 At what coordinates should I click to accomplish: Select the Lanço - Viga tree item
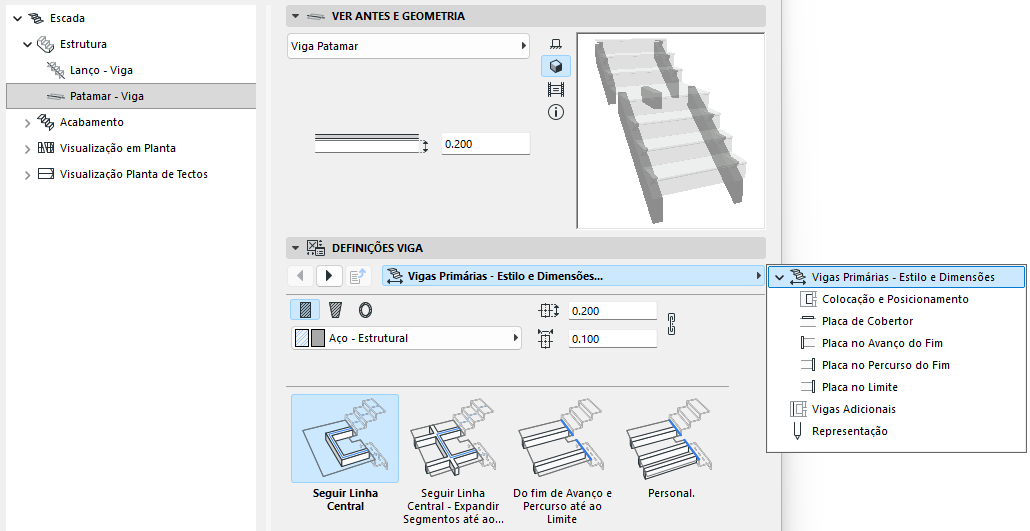tap(101, 70)
